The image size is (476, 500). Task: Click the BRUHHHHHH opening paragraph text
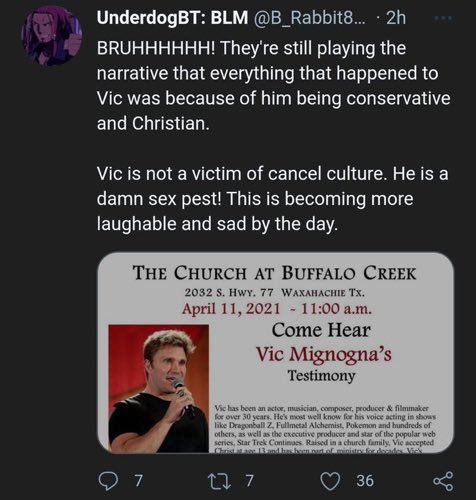click(x=273, y=86)
